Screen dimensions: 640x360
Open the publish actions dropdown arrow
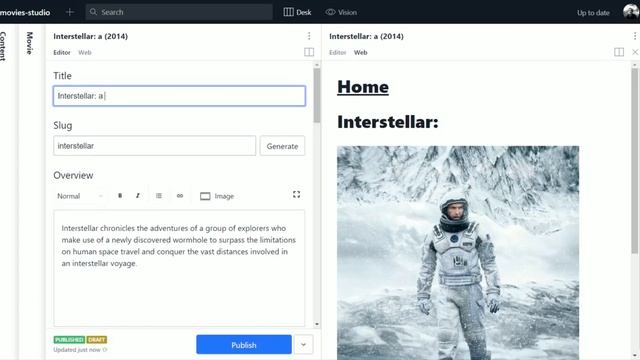click(303, 345)
